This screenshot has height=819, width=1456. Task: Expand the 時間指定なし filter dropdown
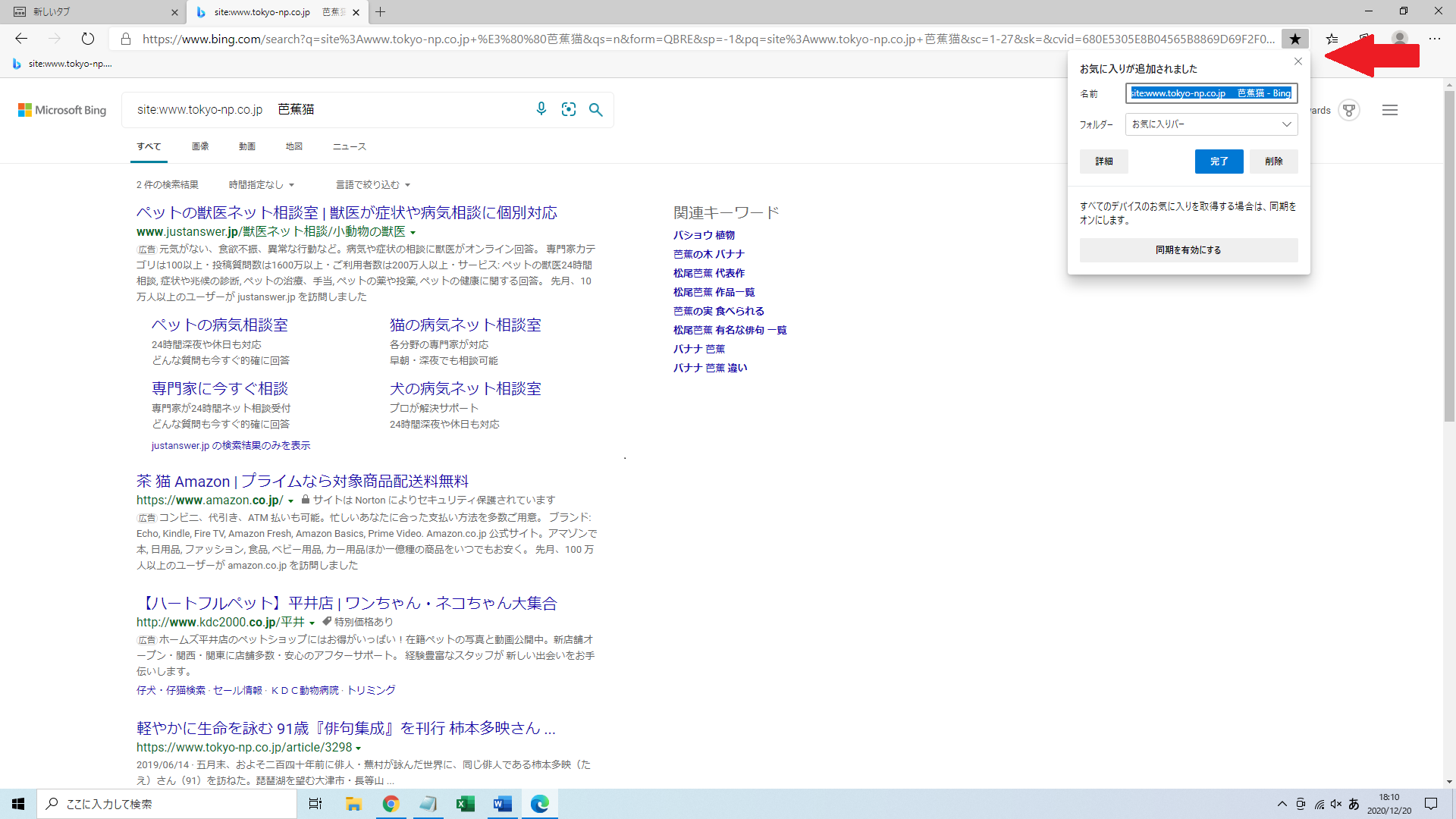[262, 185]
